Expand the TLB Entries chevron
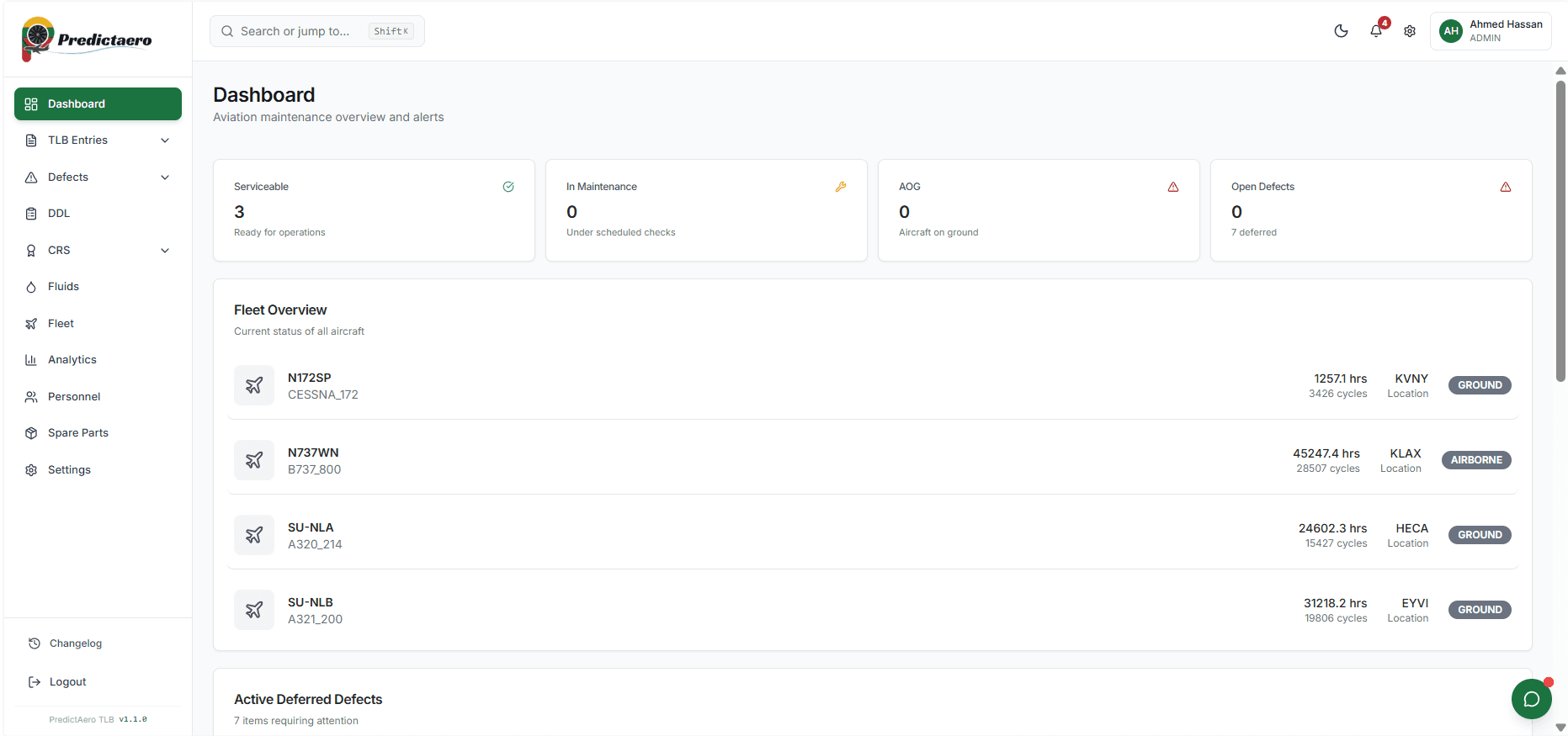The image size is (1568, 736). pyautogui.click(x=165, y=140)
